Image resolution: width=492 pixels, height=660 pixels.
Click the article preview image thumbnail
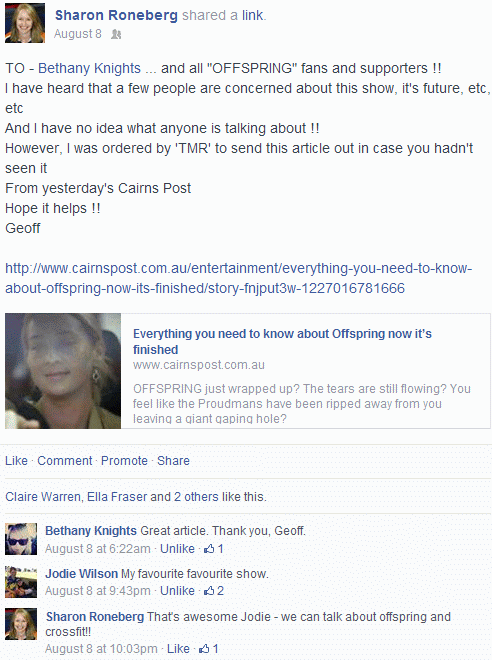(63, 371)
